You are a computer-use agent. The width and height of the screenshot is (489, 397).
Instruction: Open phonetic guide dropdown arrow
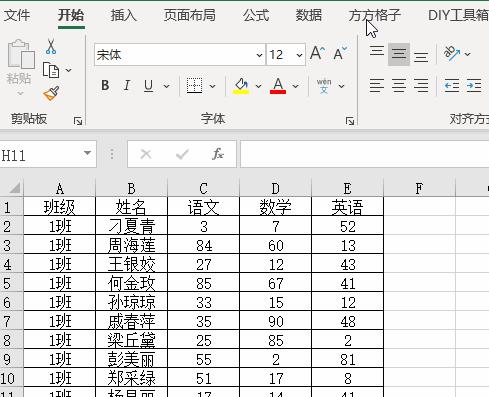(x=341, y=86)
